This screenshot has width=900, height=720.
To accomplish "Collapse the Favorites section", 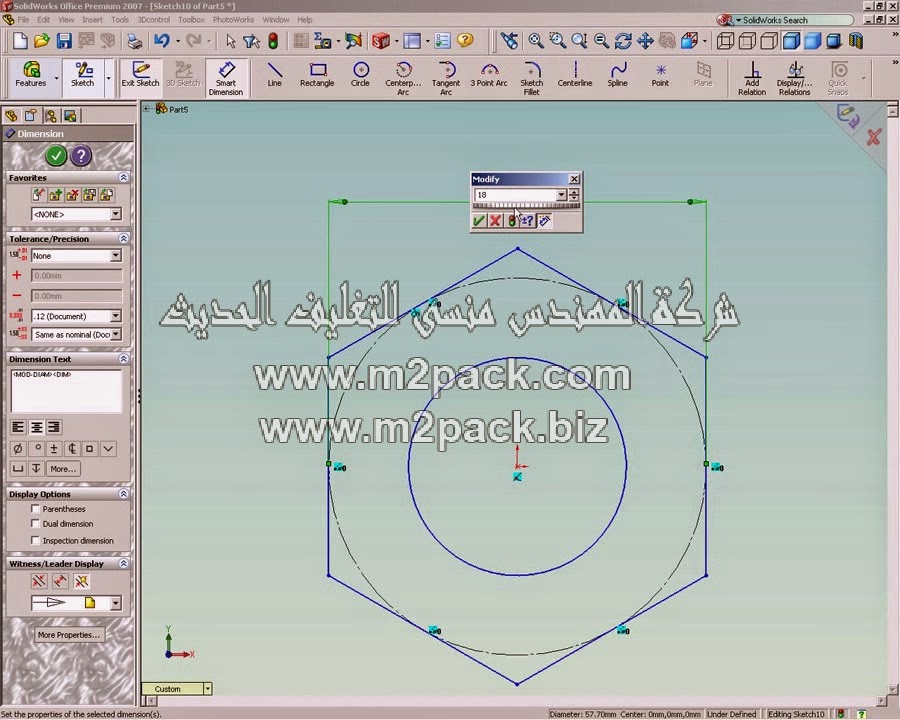I will pyautogui.click(x=123, y=177).
